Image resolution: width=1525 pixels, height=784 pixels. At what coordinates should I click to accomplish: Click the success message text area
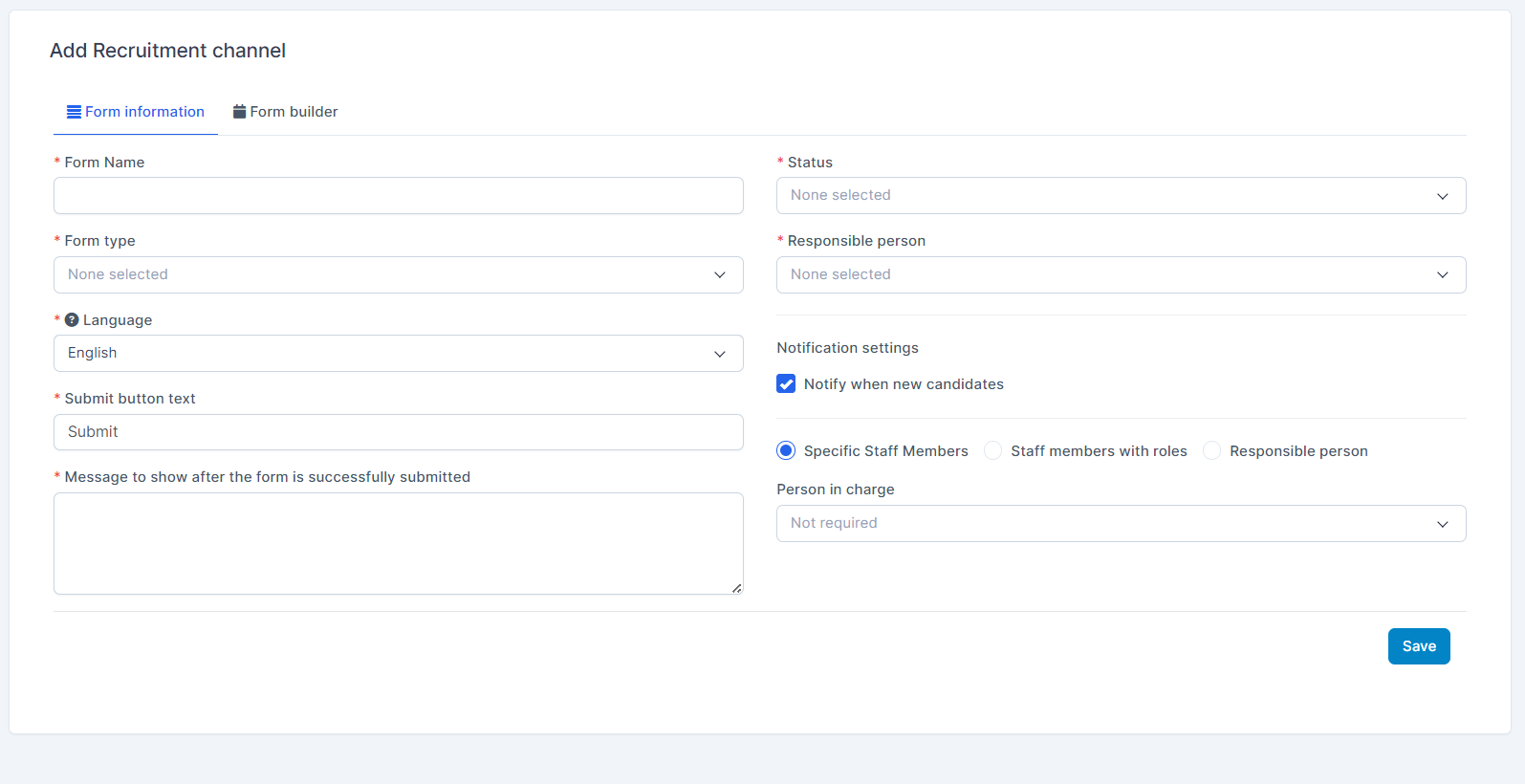(x=398, y=543)
